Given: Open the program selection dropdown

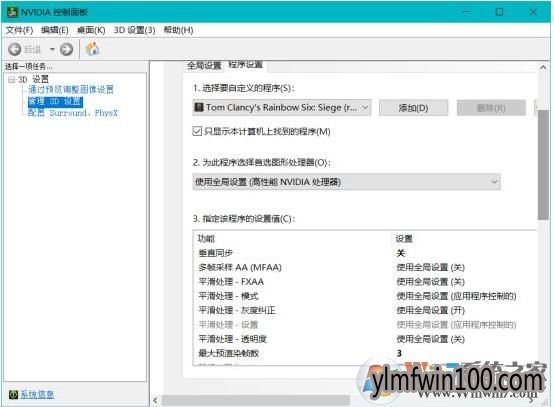Looking at the screenshot, I should [x=282, y=107].
